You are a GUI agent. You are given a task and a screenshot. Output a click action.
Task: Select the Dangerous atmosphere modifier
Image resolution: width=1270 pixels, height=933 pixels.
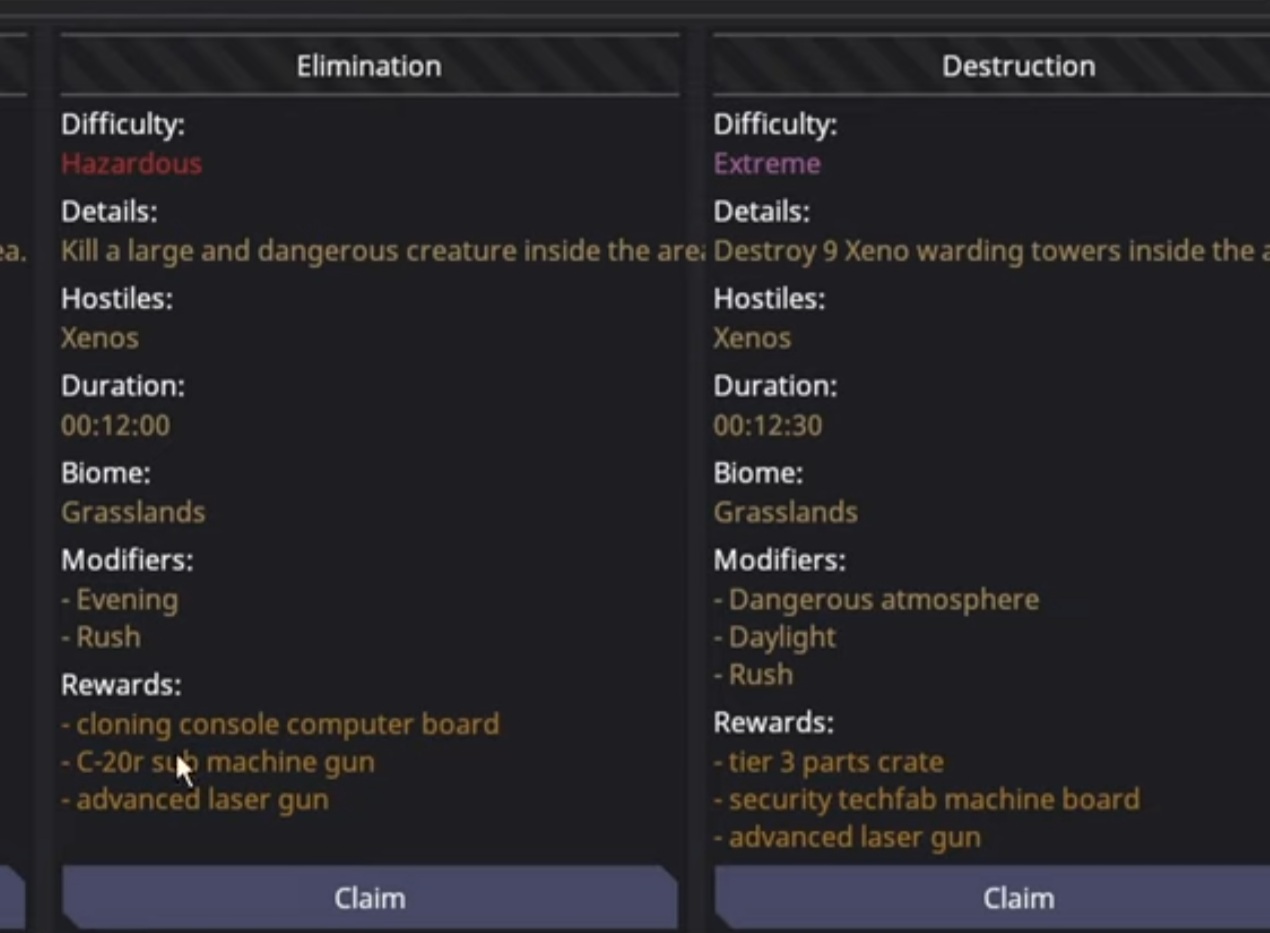[883, 599]
